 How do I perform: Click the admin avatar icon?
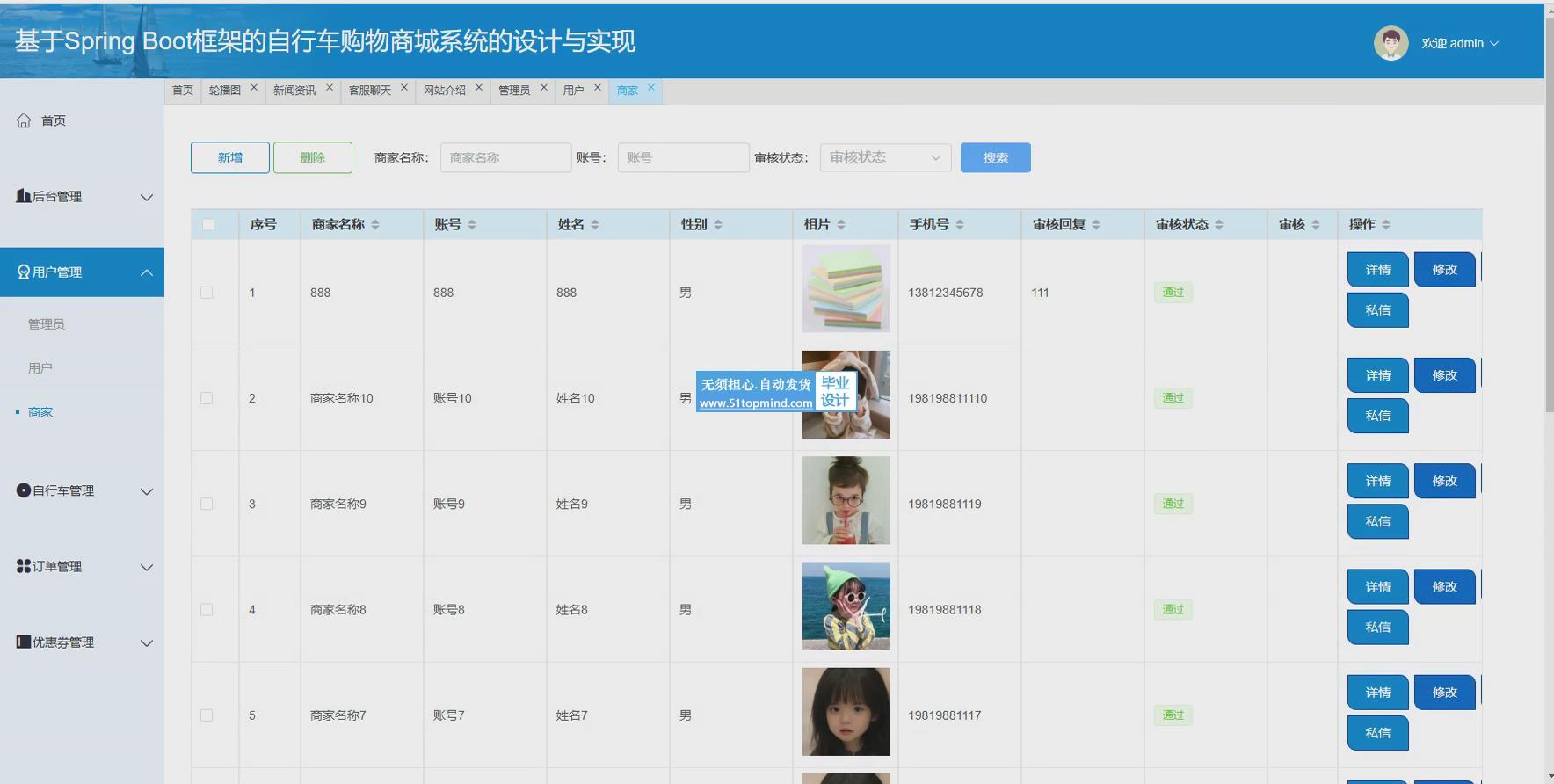tap(1391, 43)
